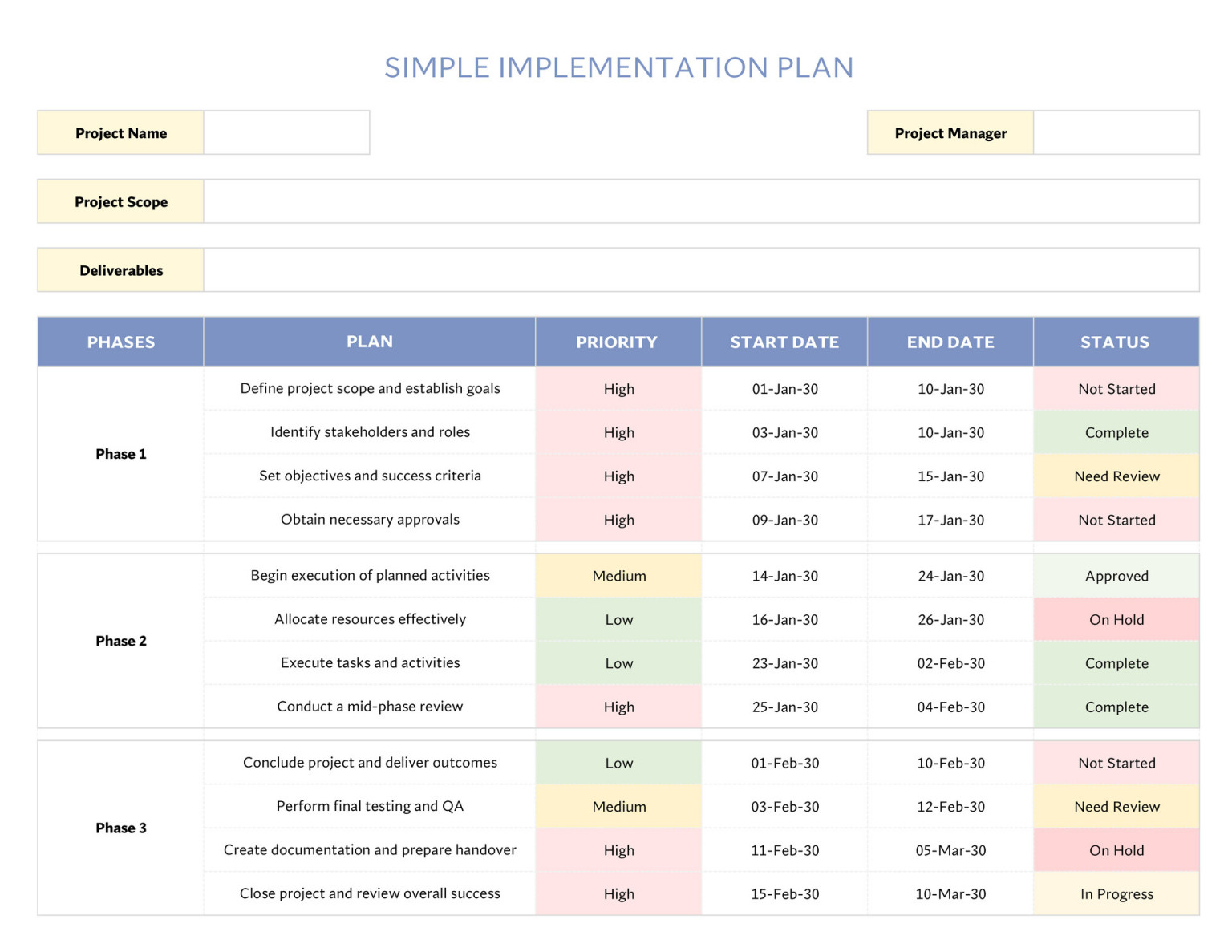1232x952 pixels.
Task: Select the PLAN column header
Action: pyautogui.click(x=369, y=342)
